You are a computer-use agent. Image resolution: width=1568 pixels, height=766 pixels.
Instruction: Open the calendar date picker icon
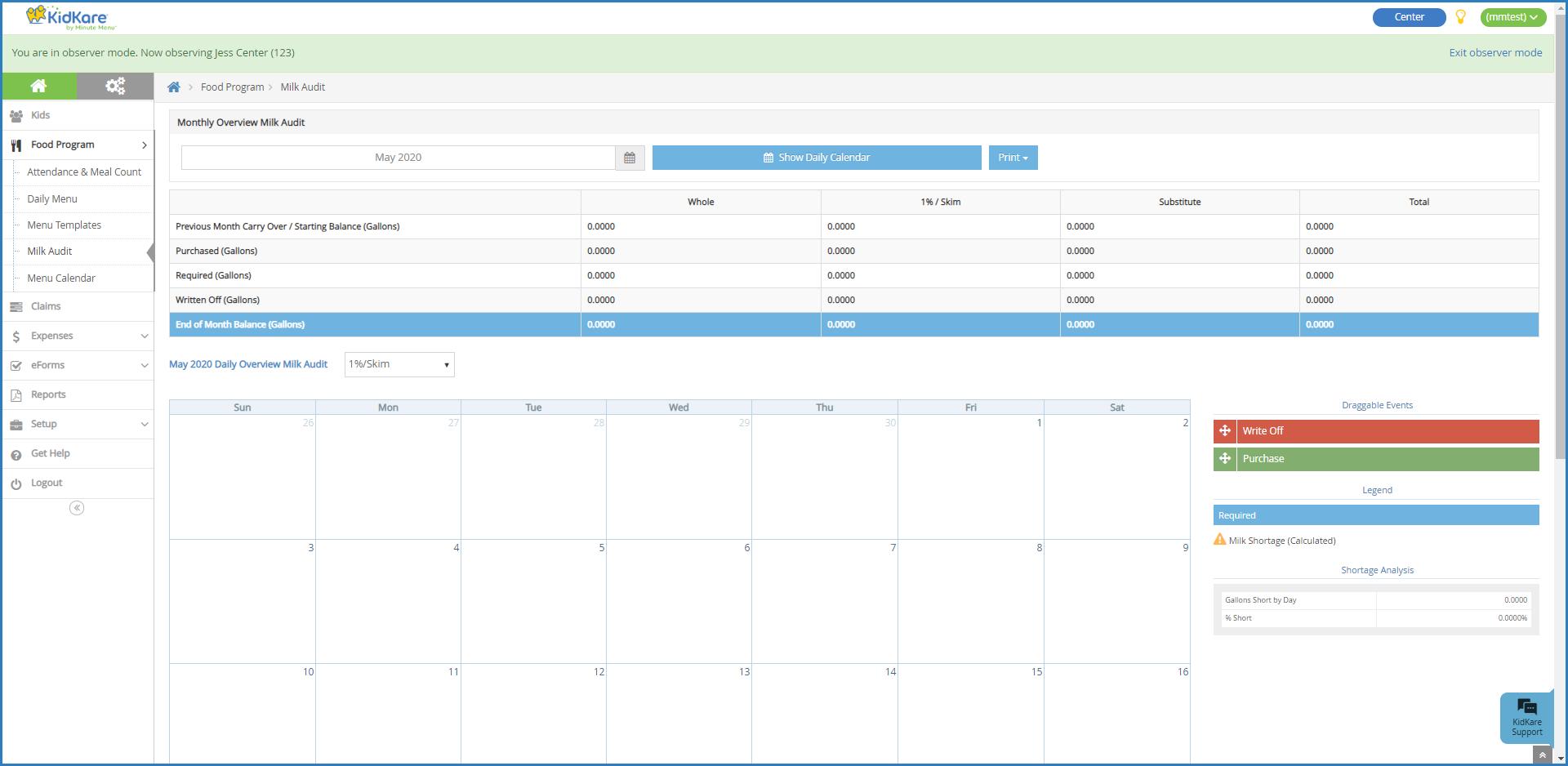click(630, 158)
